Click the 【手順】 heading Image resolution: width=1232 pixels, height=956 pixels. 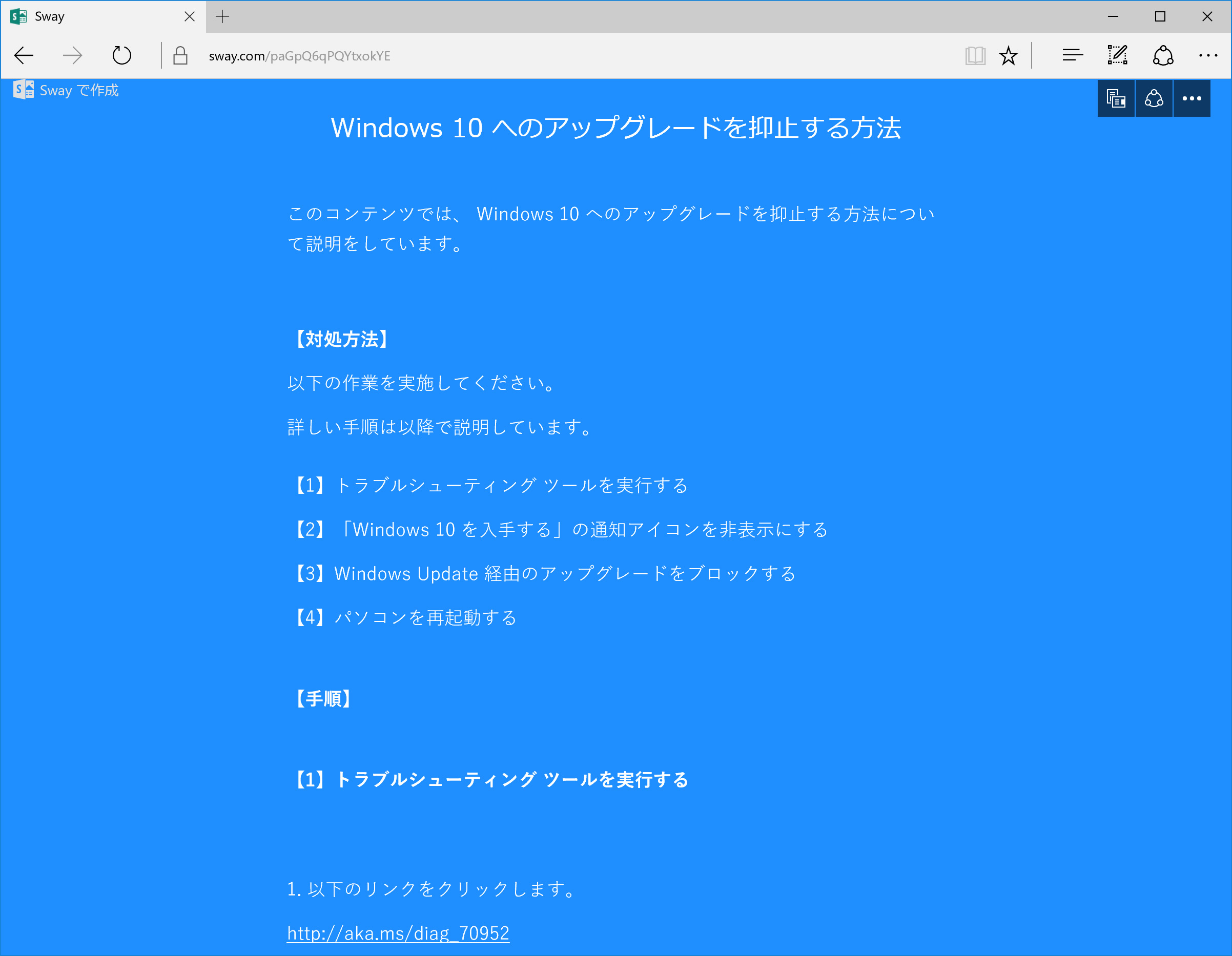coord(323,698)
